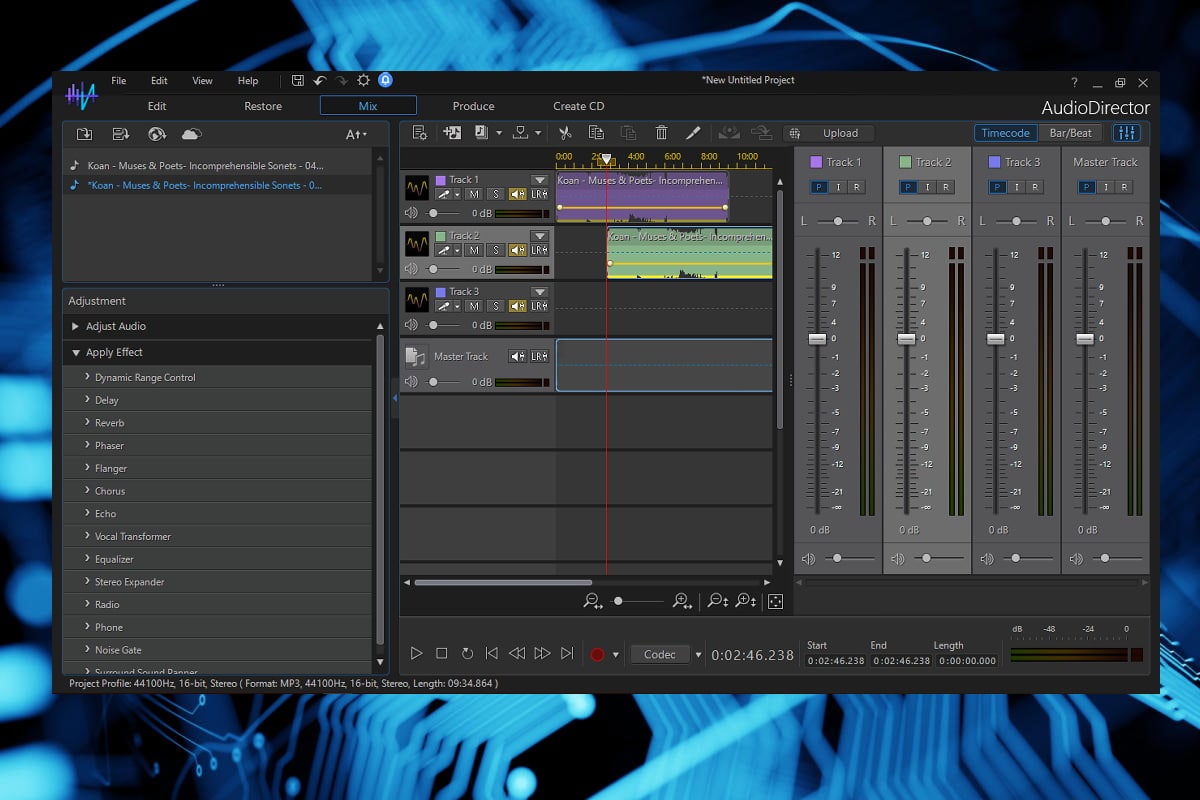Click the scissors split tool in the toolbar
The image size is (1200, 800).
565,133
